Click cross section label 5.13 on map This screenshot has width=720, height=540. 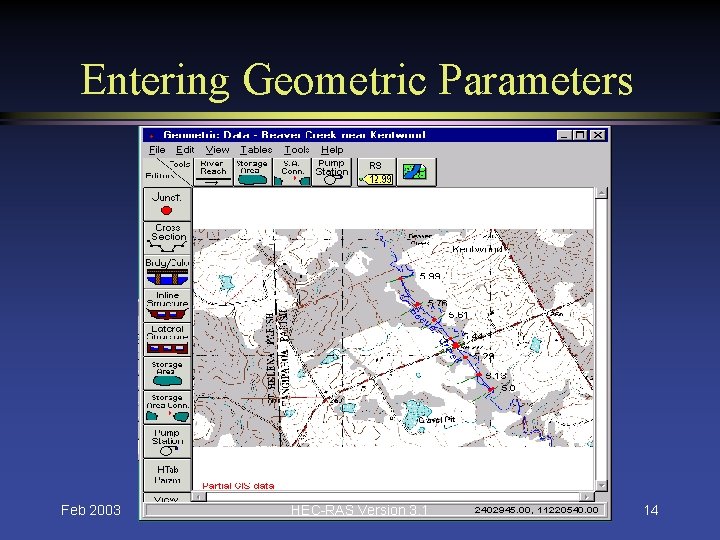[495, 376]
